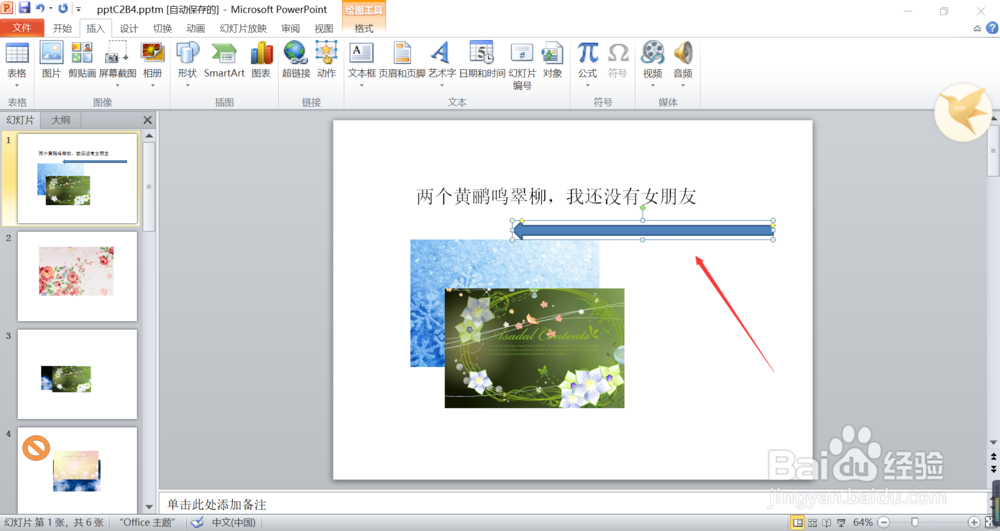The height and width of the screenshot is (531, 1000).
Task: Start slide show from status bar
Action: click(841, 522)
